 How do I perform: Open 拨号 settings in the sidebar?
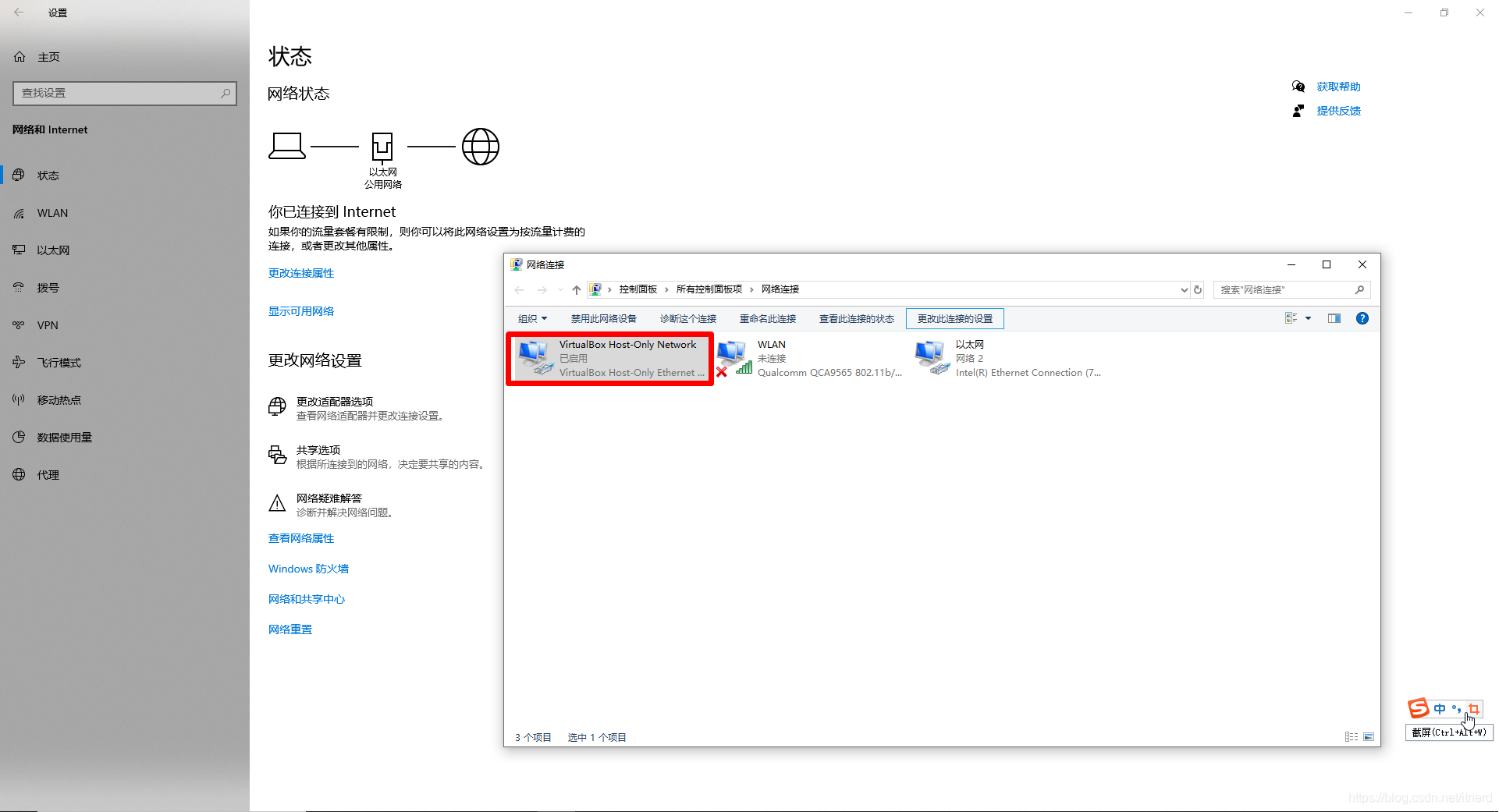[x=48, y=288]
